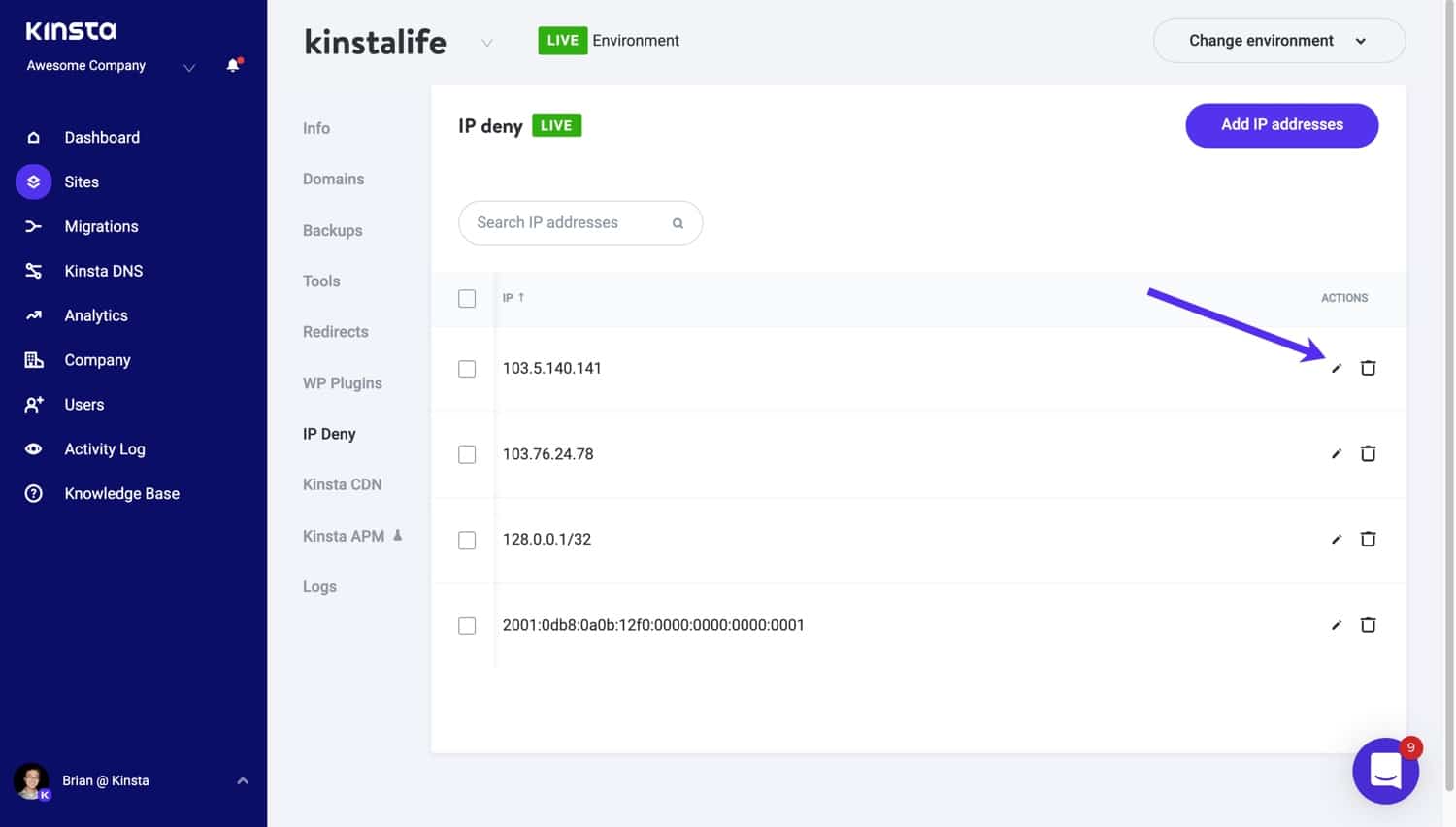
Task: Click the Kinsta logo at top left
Action: click(70, 30)
